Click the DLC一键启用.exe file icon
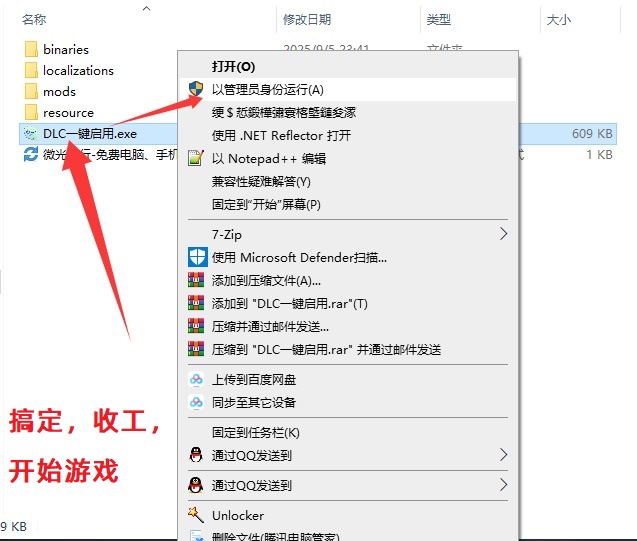This screenshot has width=637, height=541. pyautogui.click(x=30, y=134)
